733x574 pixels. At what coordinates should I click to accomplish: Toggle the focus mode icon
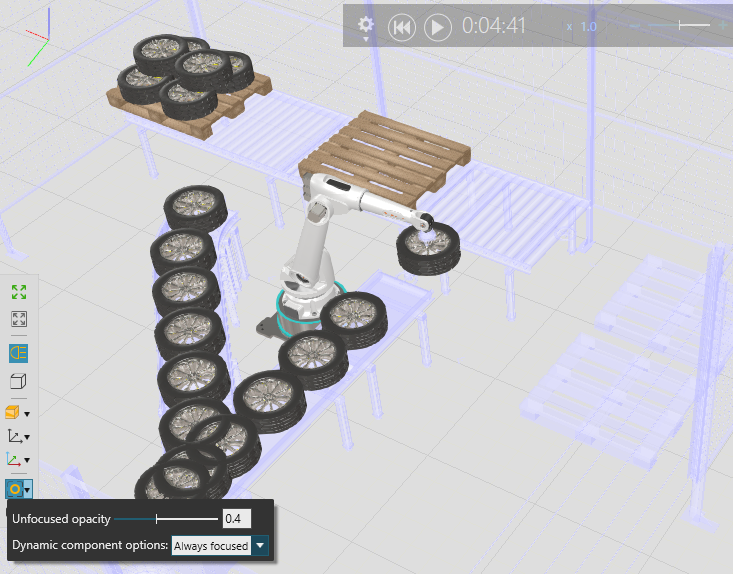point(14,489)
